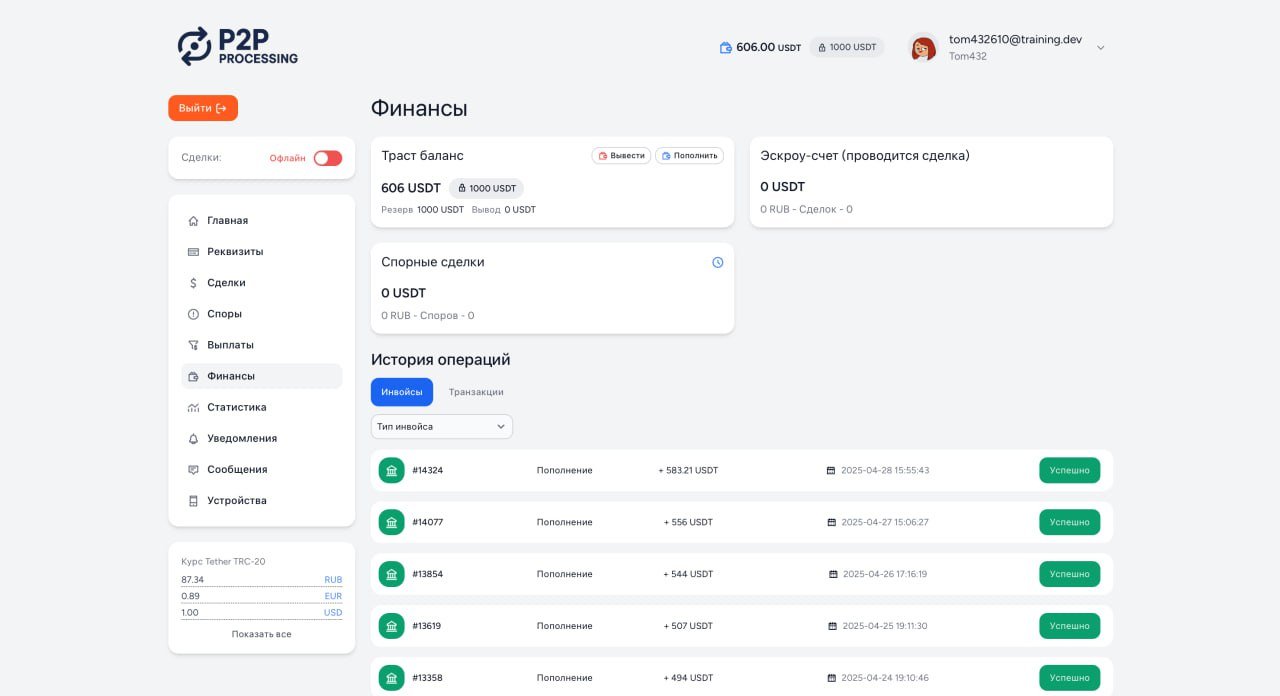Click the Успешно status on invoice #13619
The height and width of the screenshot is (696, 1280).
1069,626
